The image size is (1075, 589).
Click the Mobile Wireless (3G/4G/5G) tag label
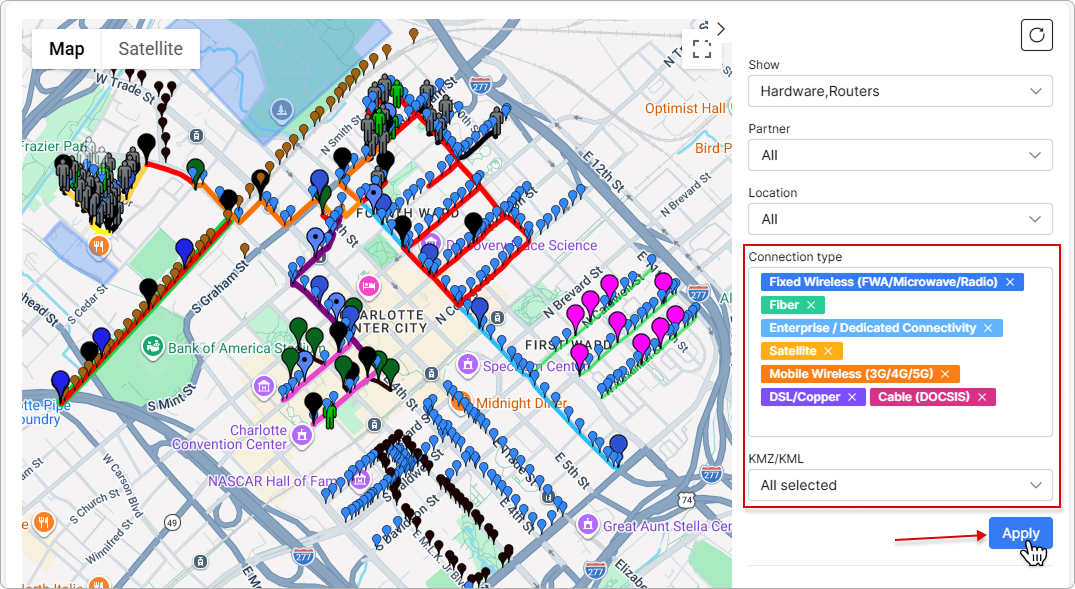coord(851,374)
